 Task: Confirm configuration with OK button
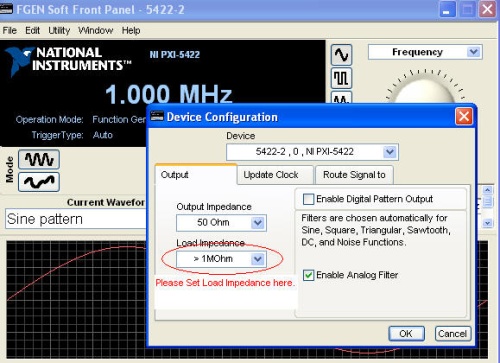click(406, 334)
